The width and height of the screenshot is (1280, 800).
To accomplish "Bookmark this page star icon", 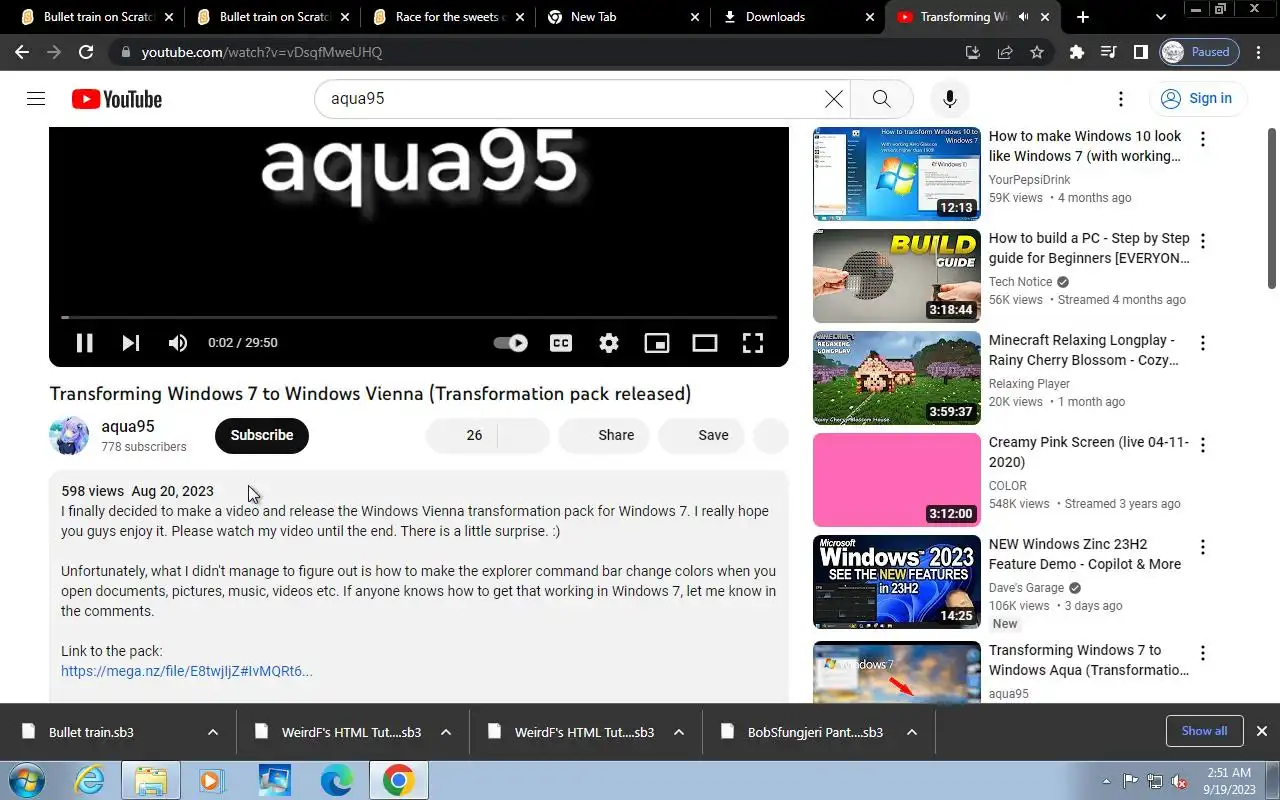I will tap(1037, 52).
